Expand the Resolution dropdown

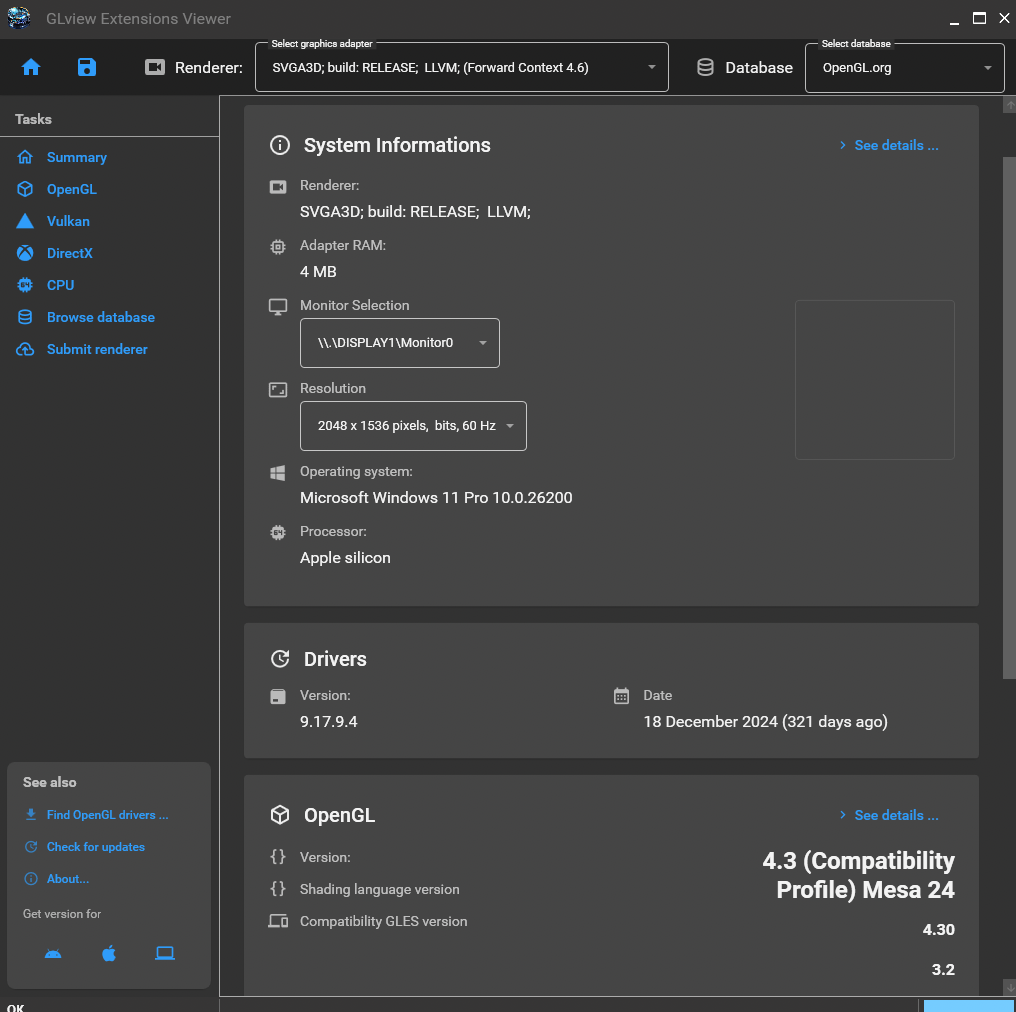pos(413,426)
